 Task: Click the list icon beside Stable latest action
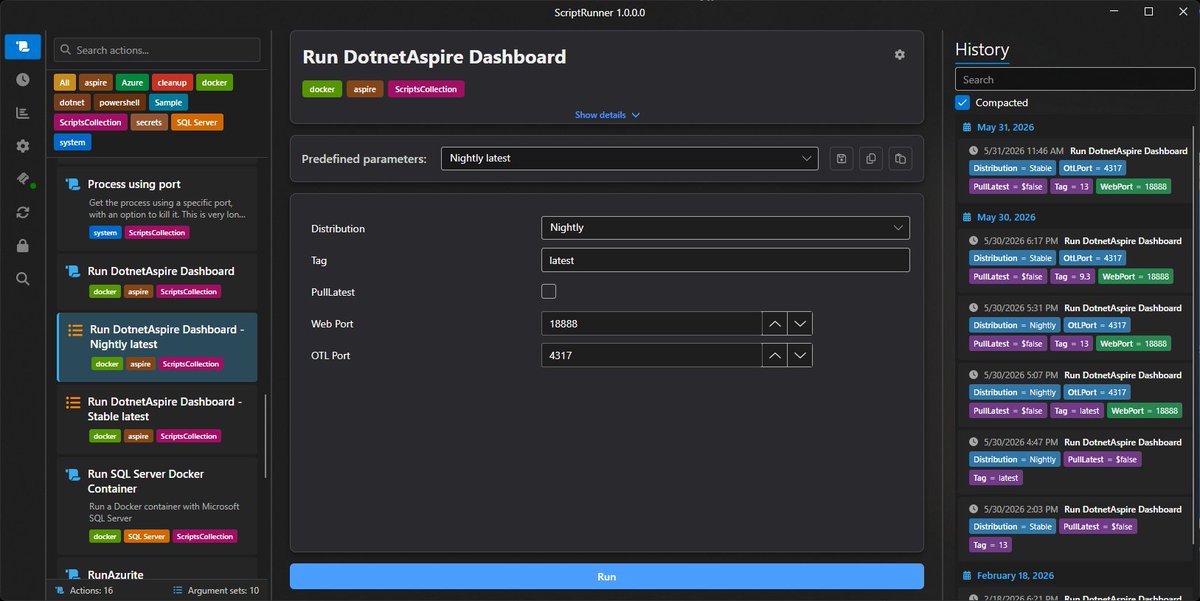tap(73, 402)
